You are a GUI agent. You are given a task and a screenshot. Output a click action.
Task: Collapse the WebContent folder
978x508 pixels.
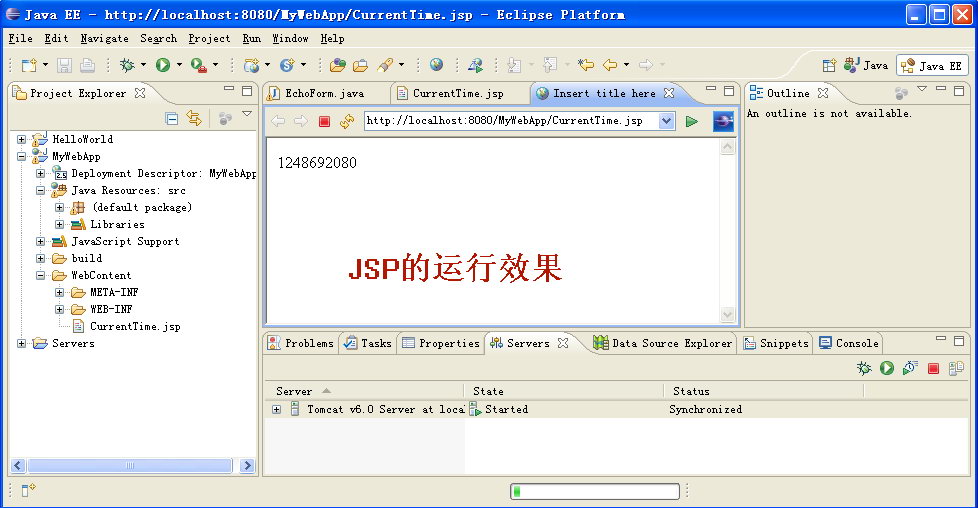pyautogui.click(x=41, y=275)
